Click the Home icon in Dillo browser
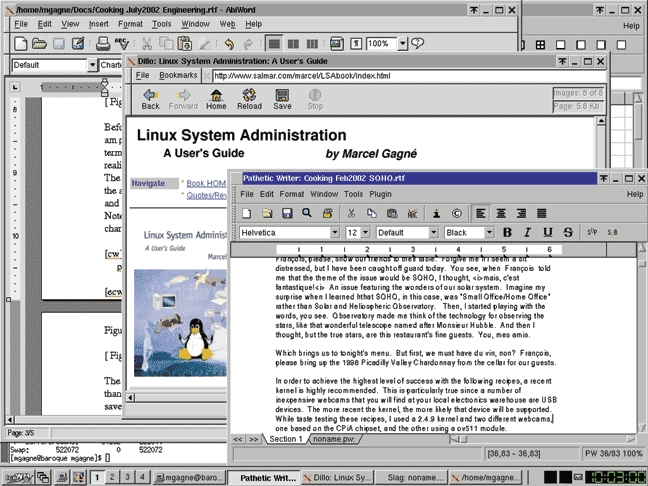This screenshot has height=486, width=648. 216,98
